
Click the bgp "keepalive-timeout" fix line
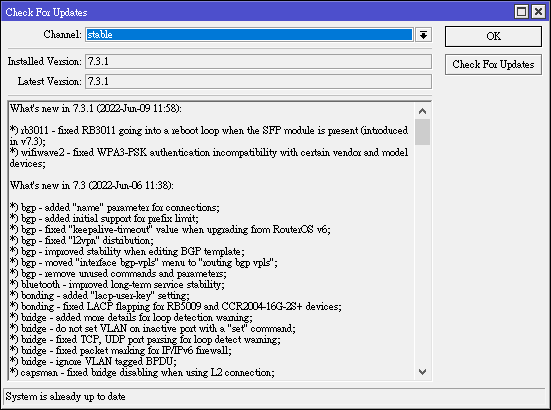coord(170,229)
